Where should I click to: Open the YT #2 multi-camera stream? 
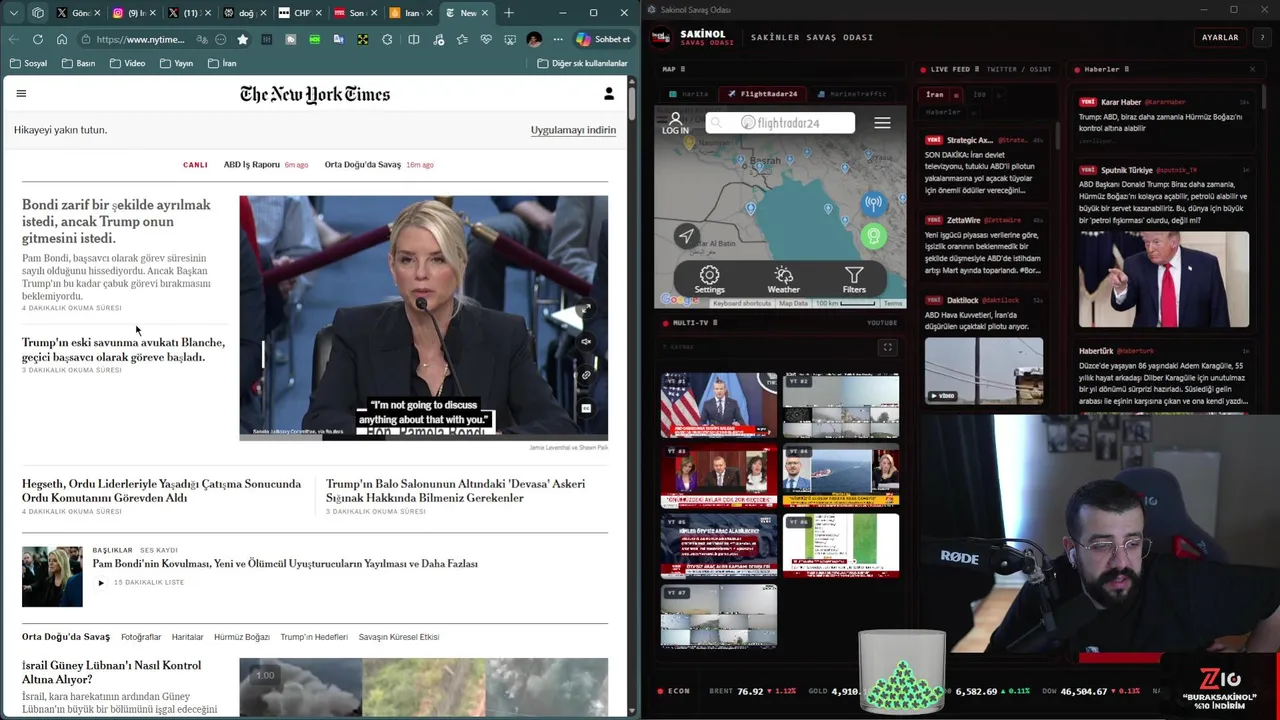point(841,405)
